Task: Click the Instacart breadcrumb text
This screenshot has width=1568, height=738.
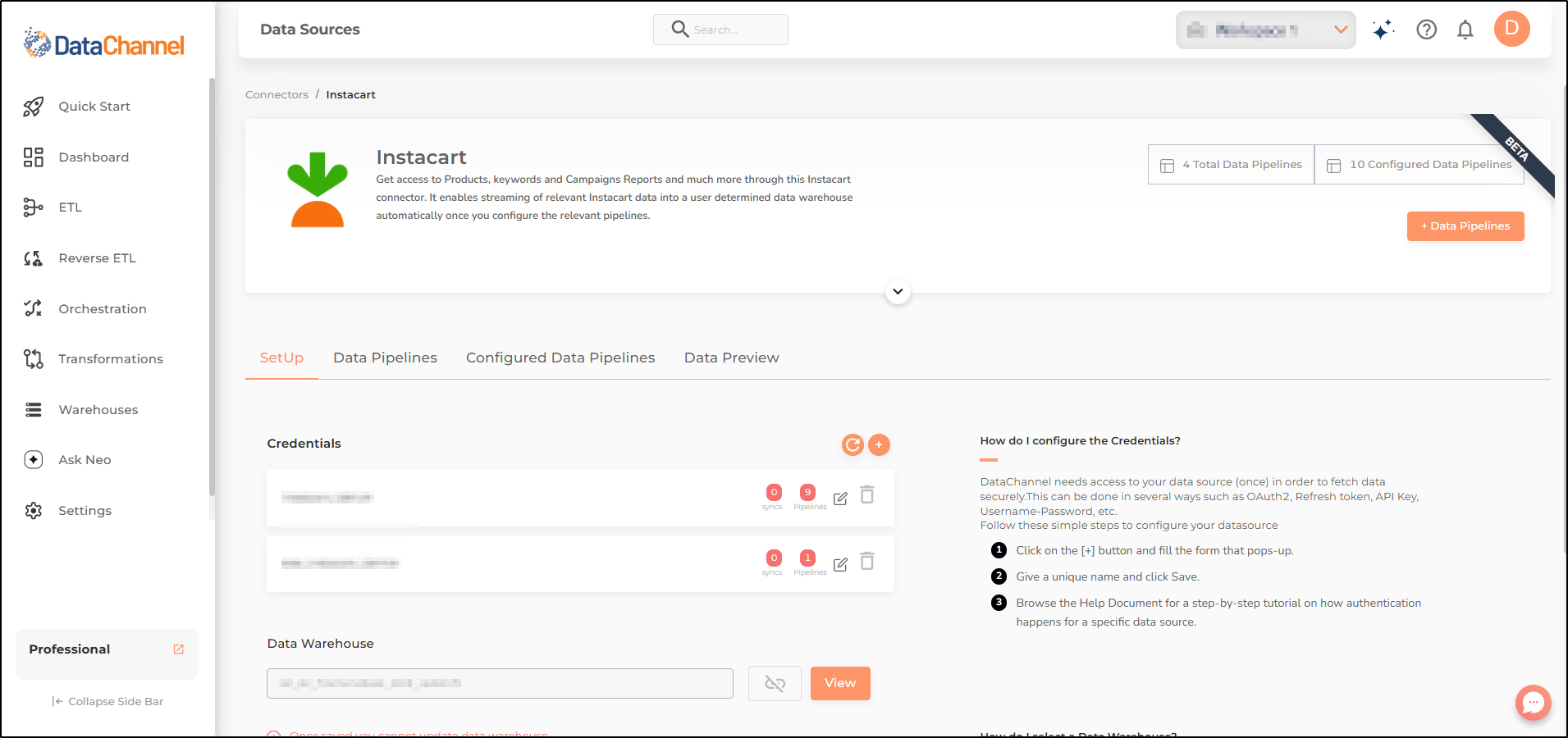Action: point(350,95)
